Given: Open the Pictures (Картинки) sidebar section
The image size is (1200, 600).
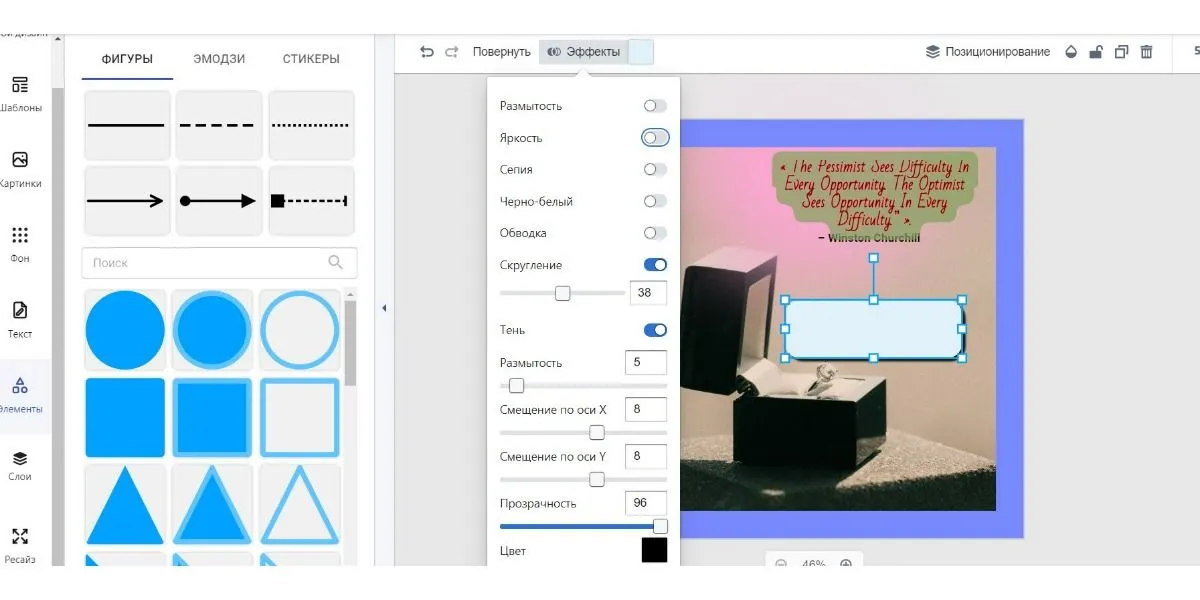Looking at the screenshot, I should click(20, 170).
